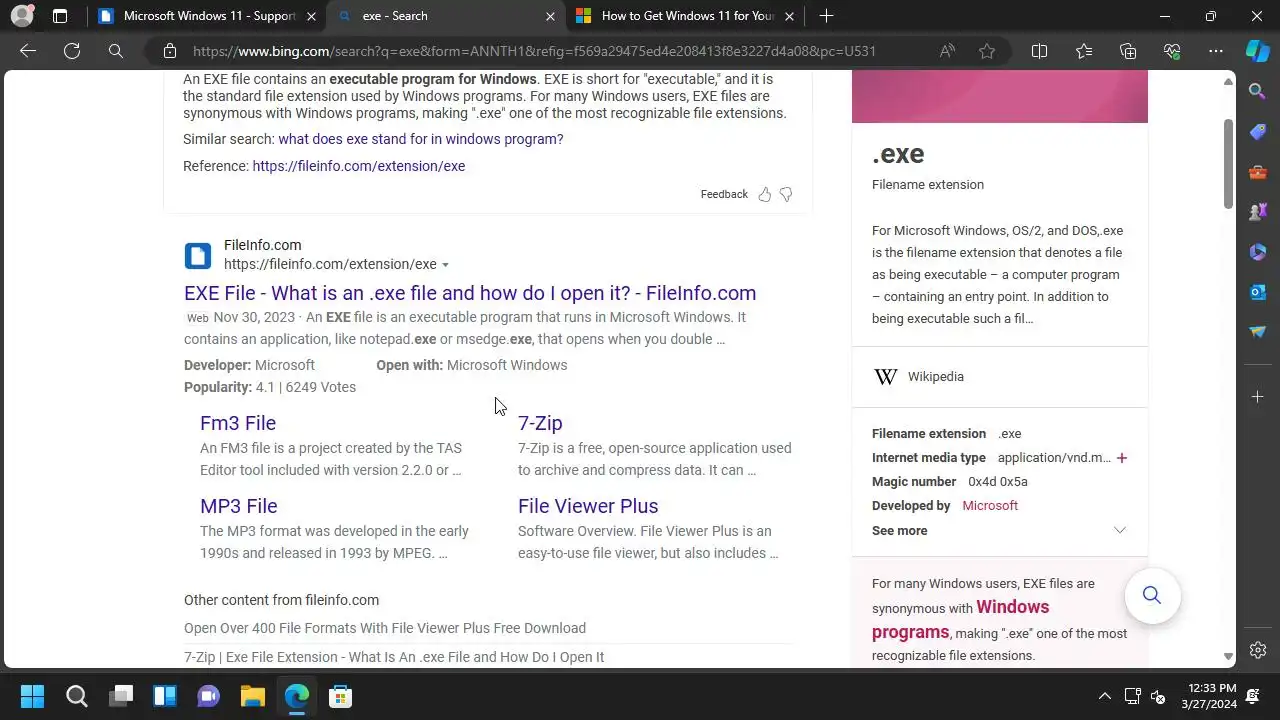Open the Microsoft developer link
The height and width of the screenshot is (720, 1280).
point(990,506)
